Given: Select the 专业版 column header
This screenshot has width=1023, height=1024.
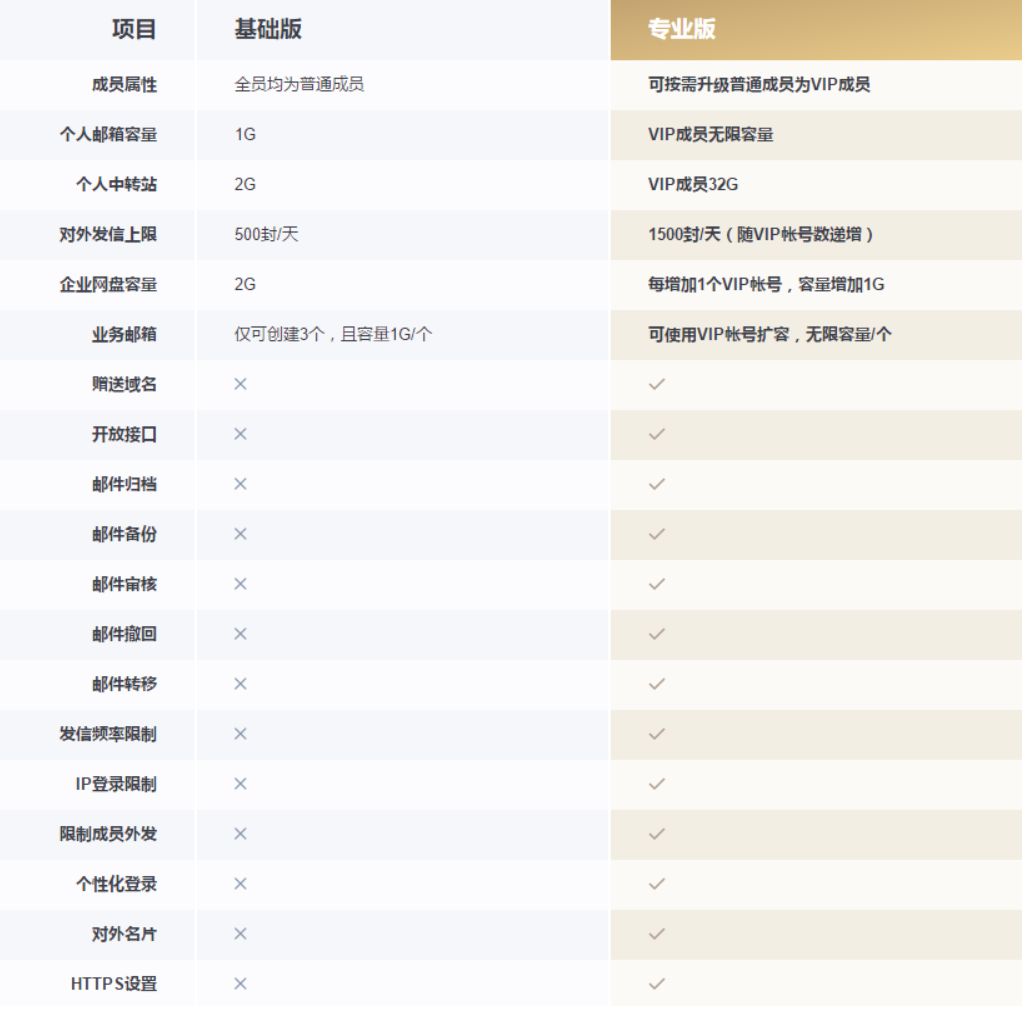Looking at the screenshot, I should coord(682,29).
